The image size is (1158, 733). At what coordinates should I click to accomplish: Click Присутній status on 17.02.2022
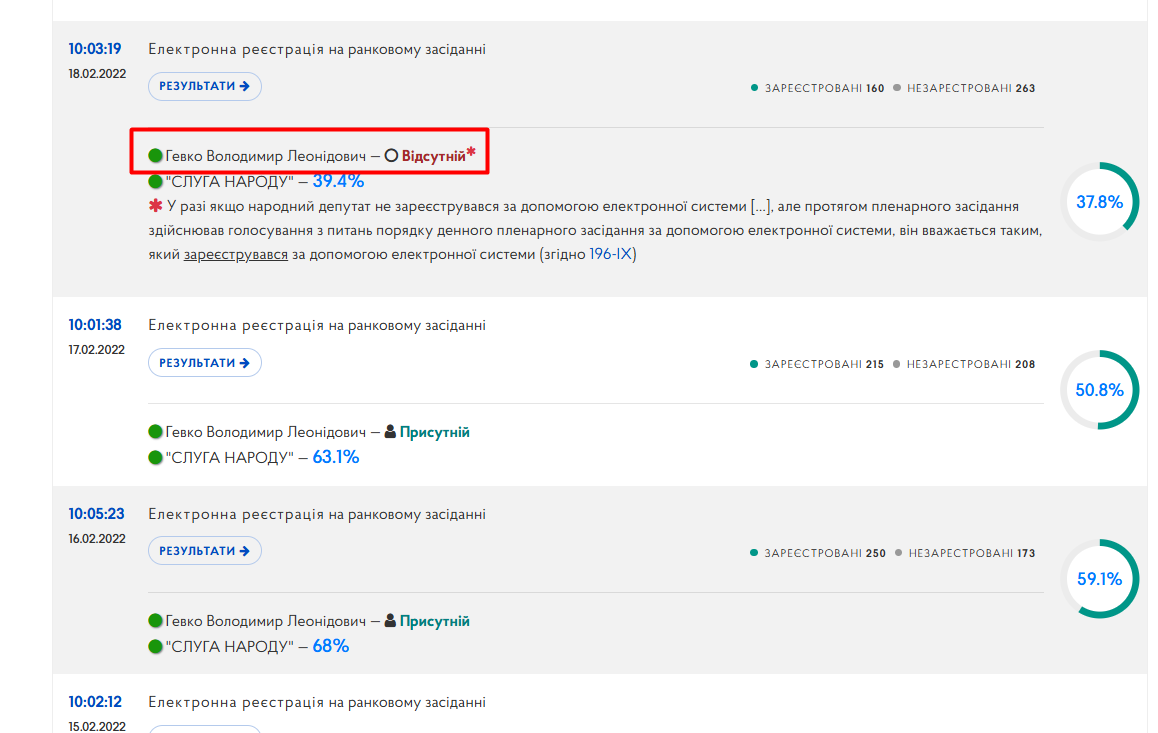click(434, 432)
